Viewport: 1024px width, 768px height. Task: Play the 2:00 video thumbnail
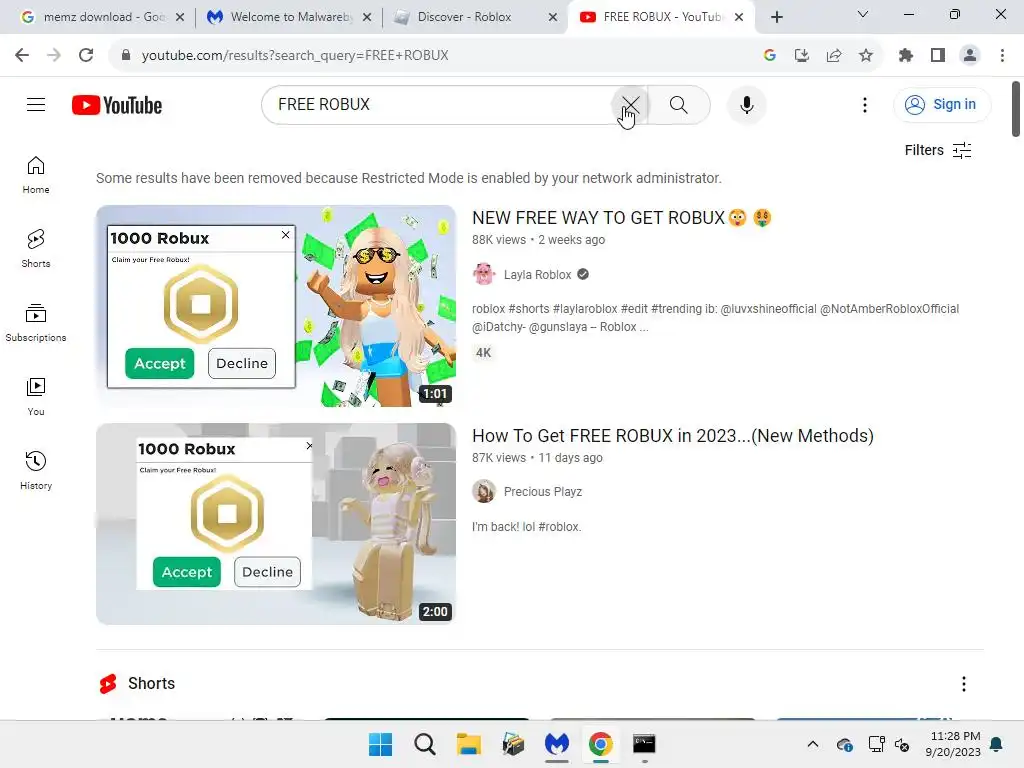click(x=276, y=524)
